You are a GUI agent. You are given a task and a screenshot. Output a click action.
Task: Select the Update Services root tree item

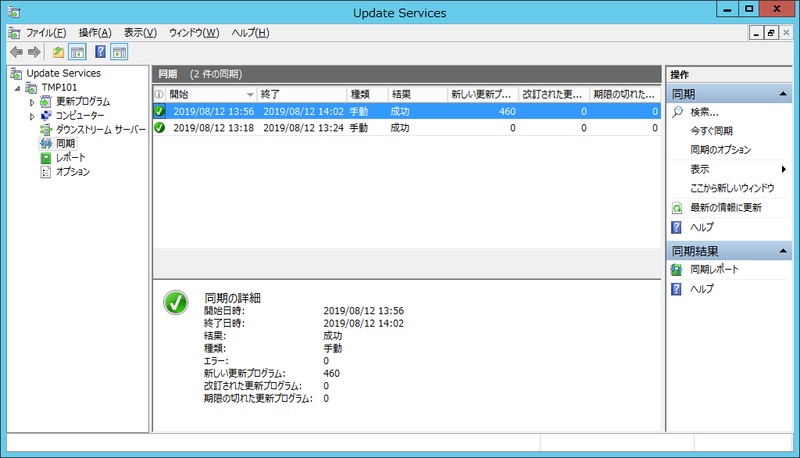pos(64,73)
